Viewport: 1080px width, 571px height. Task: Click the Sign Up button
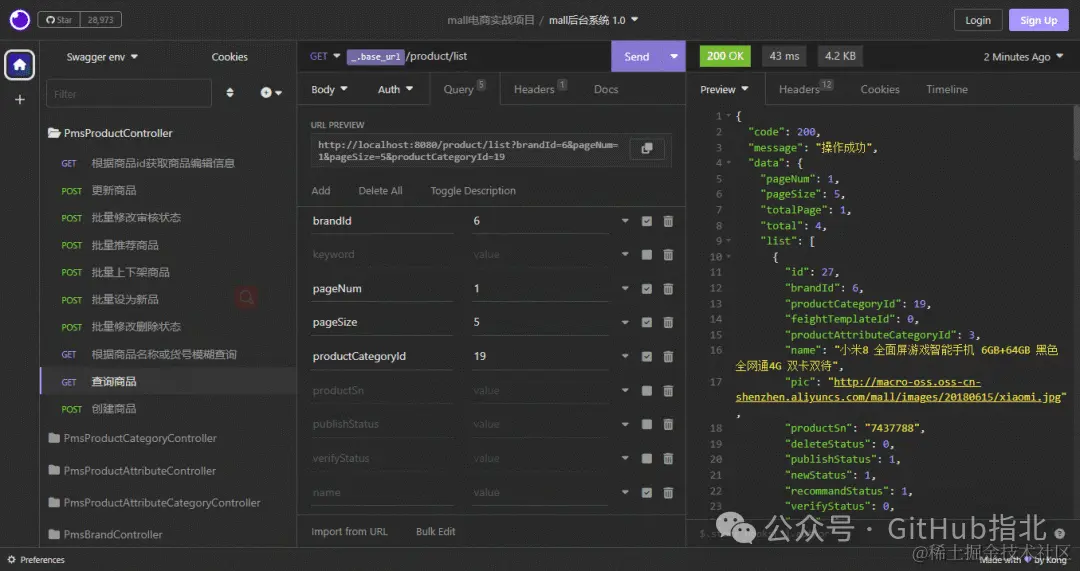tap(1039, 20)
